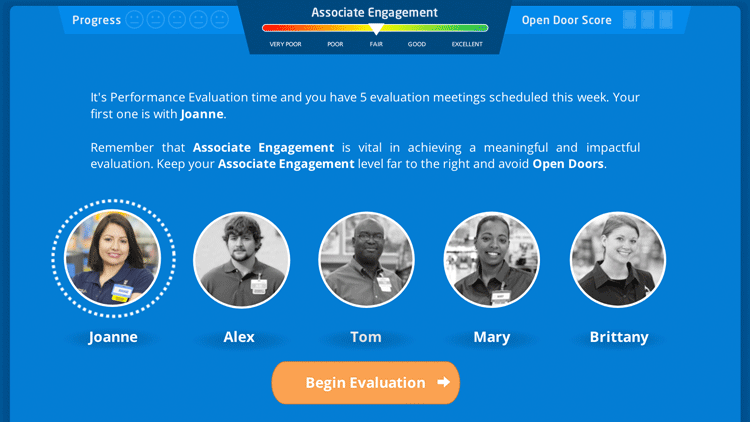Select Brittany's portrait photo

point(617,258)
